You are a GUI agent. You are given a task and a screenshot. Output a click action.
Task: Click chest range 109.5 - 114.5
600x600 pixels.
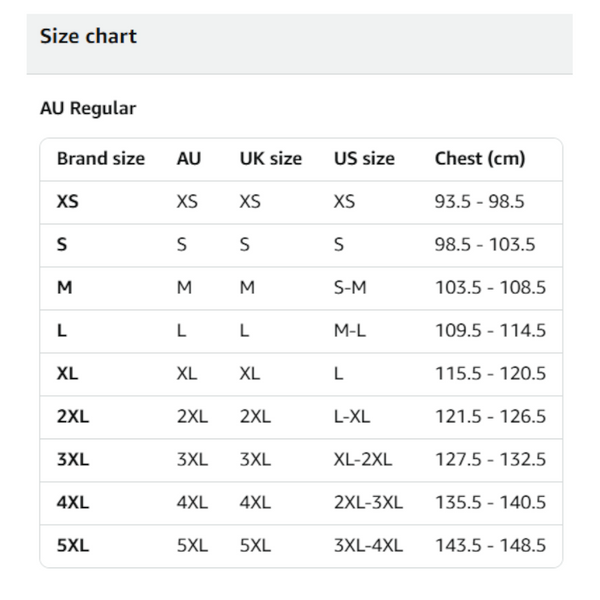click(x=490, y=331)
